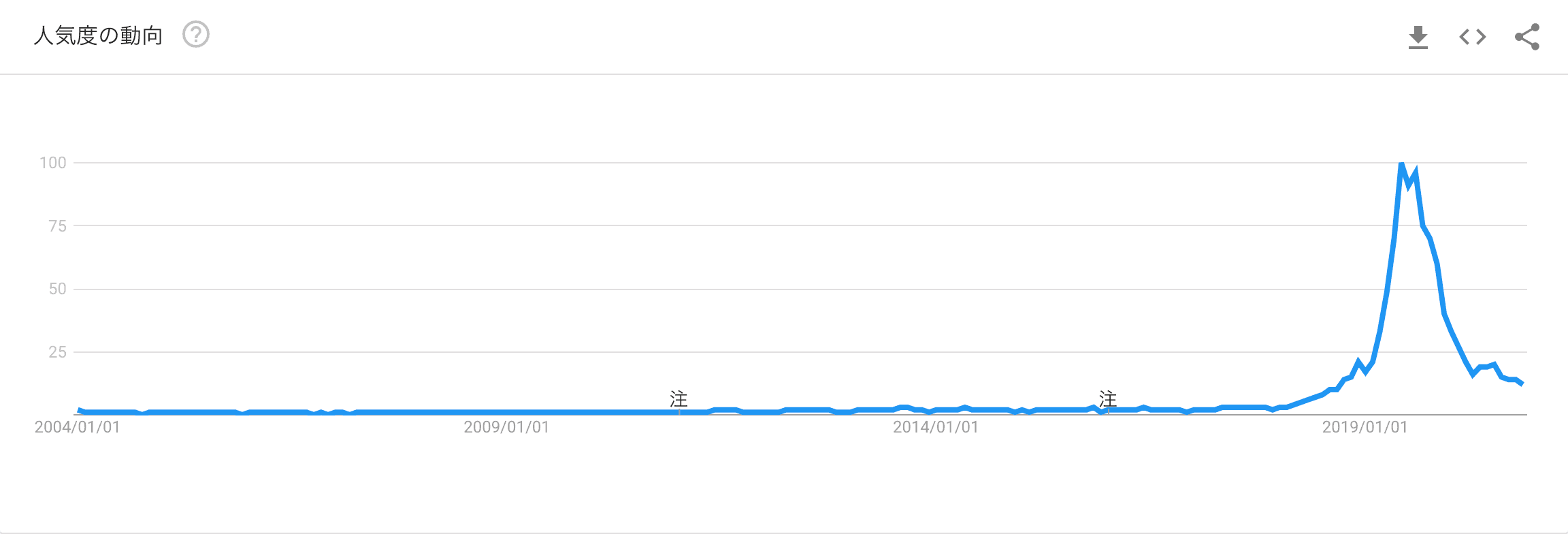Click the share icon

[x=1527, y=37]
